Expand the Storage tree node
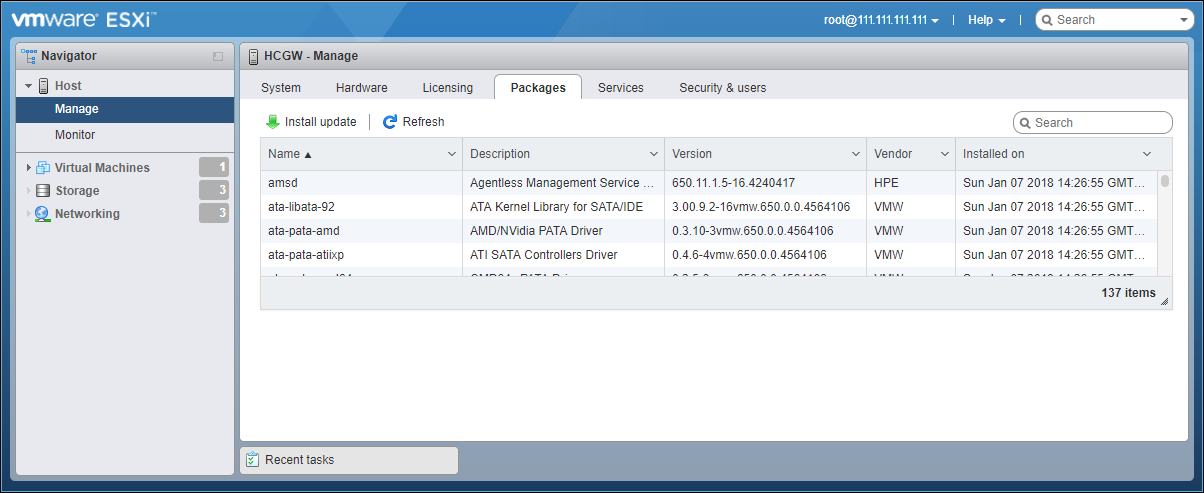The image size is (1204, 493). (x=29, y=191)
